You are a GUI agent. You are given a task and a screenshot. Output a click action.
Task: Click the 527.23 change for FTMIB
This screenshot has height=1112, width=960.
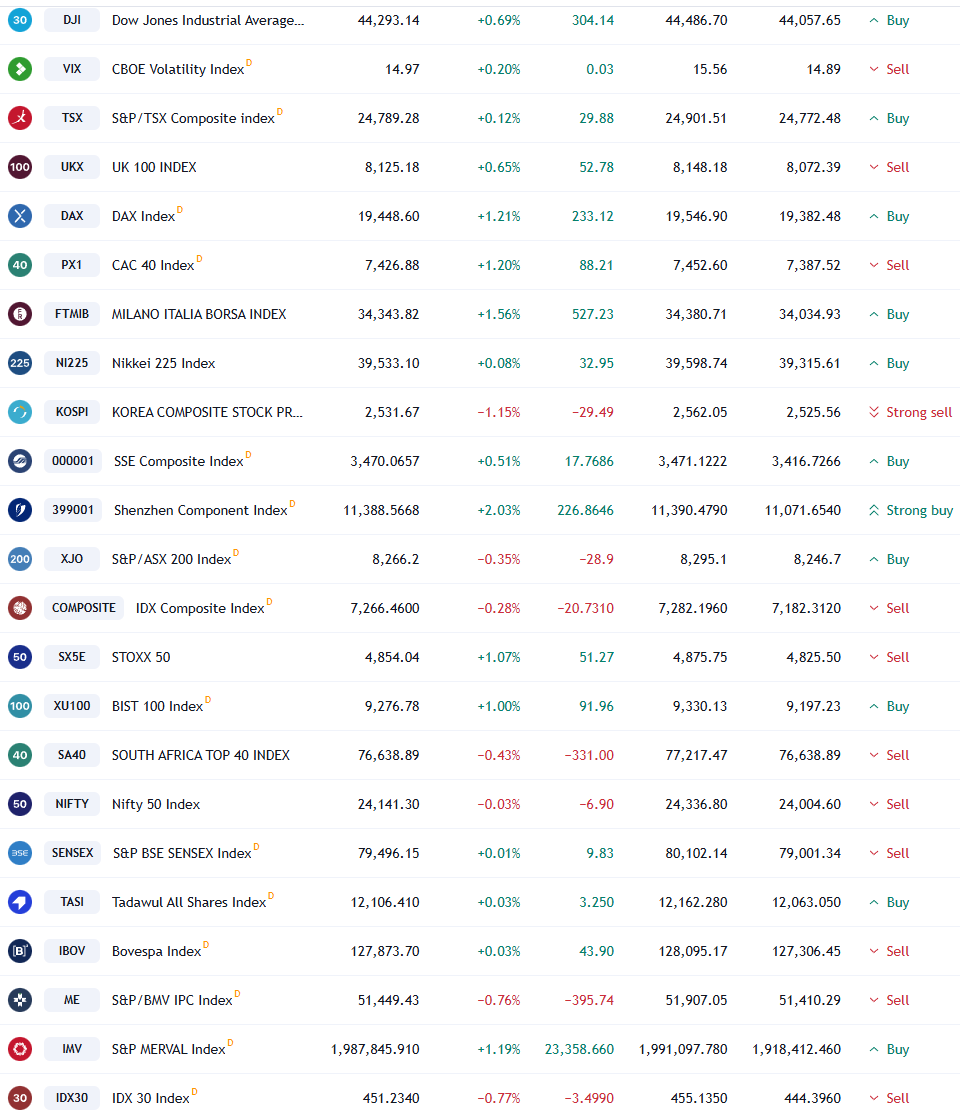(593, 314)
